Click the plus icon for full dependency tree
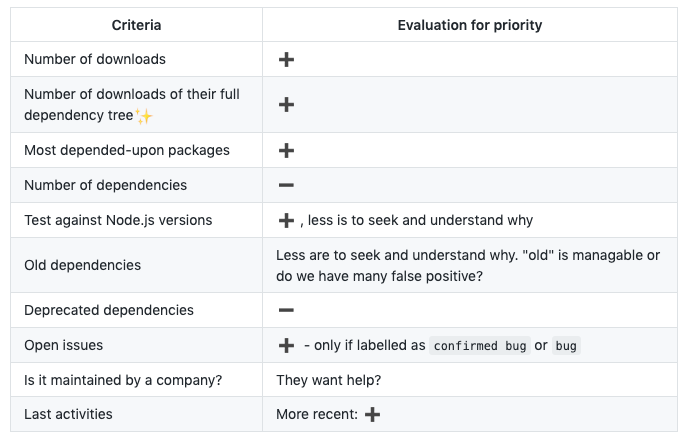This screenshot has width=685, height=441. coord(286,105)
